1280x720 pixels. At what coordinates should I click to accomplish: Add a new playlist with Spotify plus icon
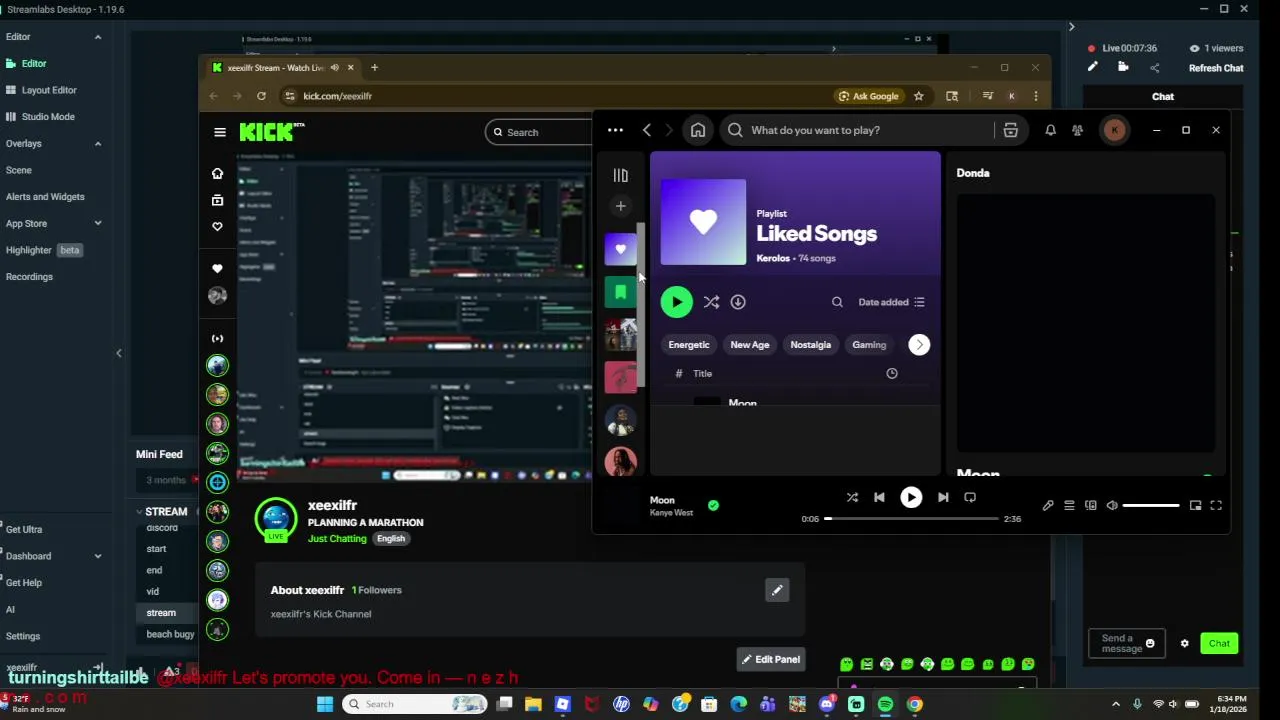click(x=620, y=206)
